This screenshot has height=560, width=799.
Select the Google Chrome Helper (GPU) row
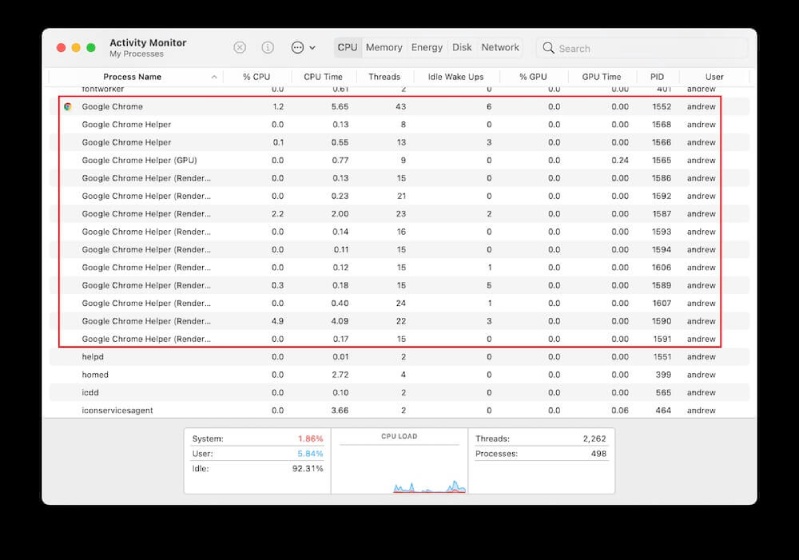(399, 160)
